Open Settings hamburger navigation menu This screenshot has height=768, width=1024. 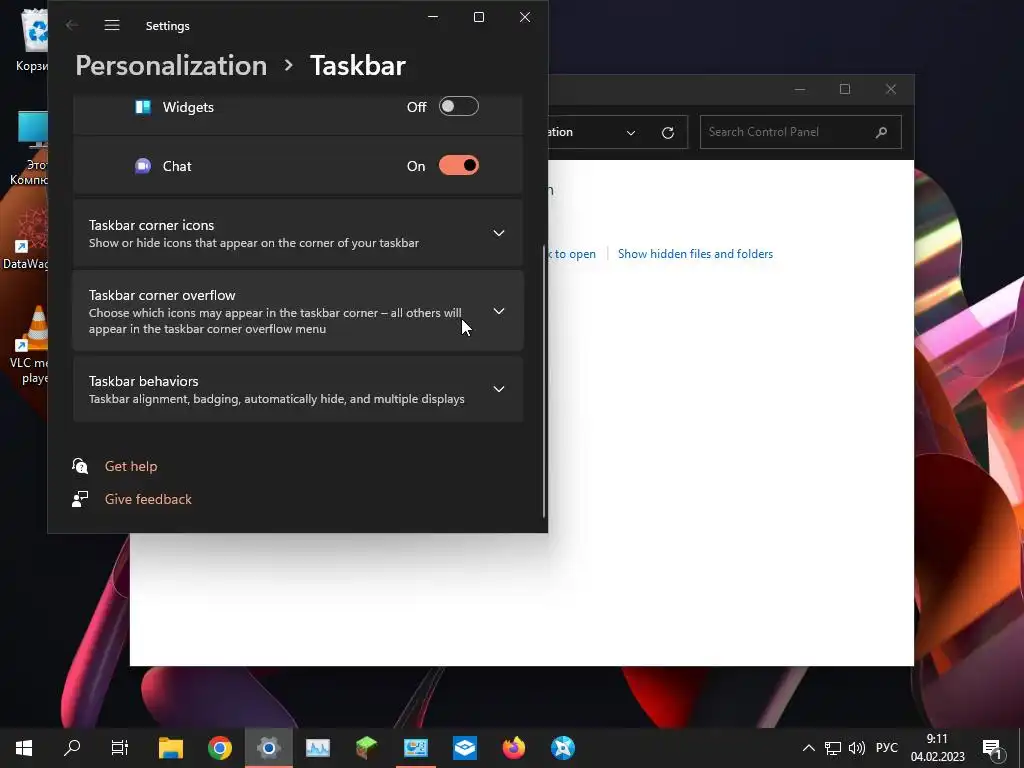[112, 25]
